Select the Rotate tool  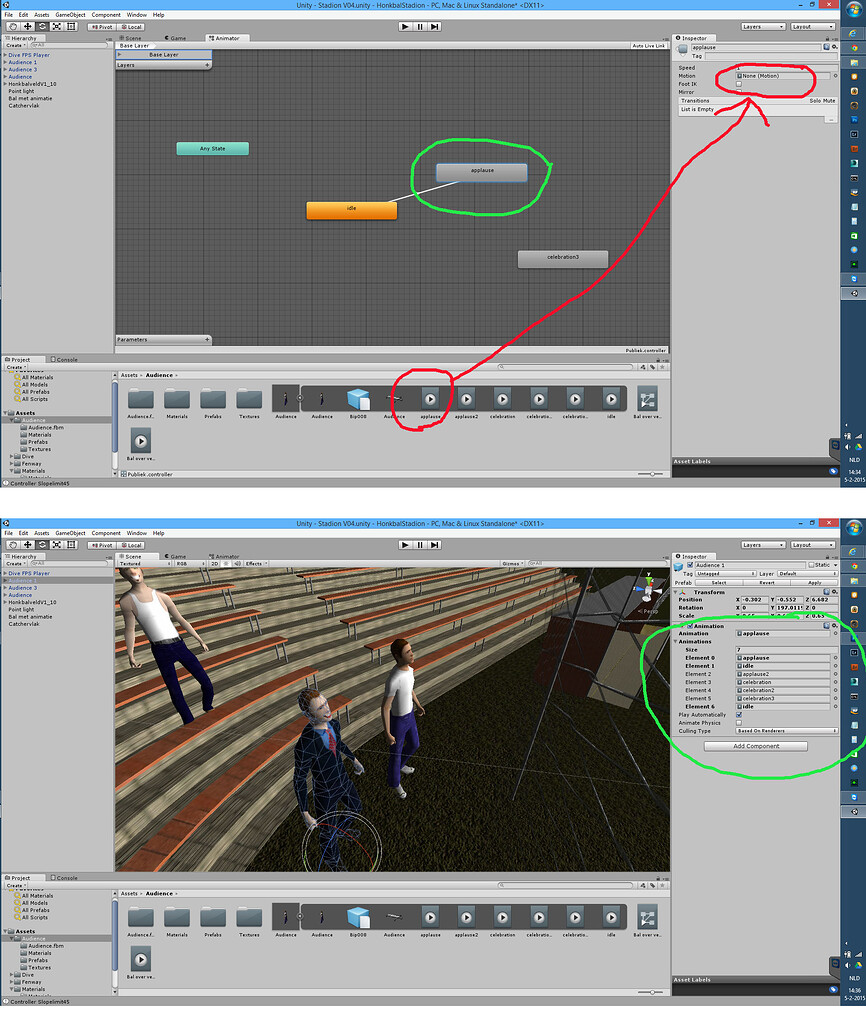click(41, 27)
